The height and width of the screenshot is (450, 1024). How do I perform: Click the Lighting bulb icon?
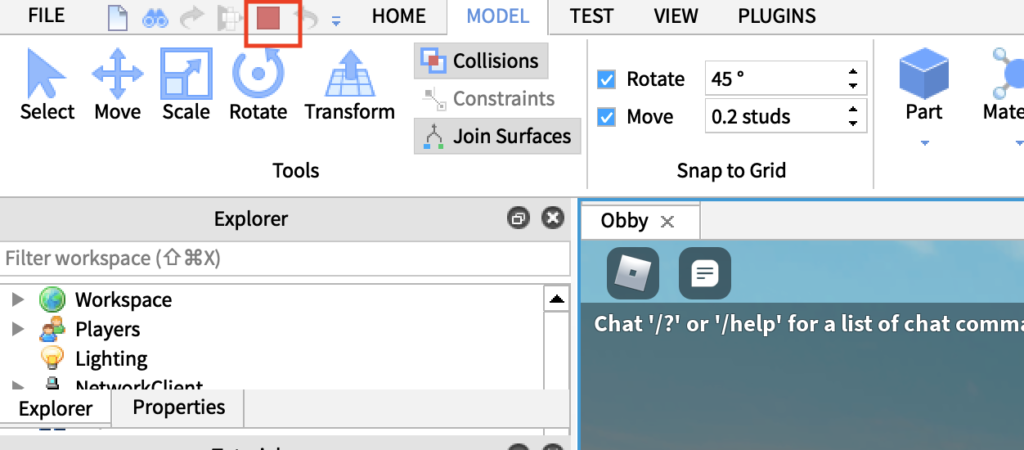[x=52, y=359]
